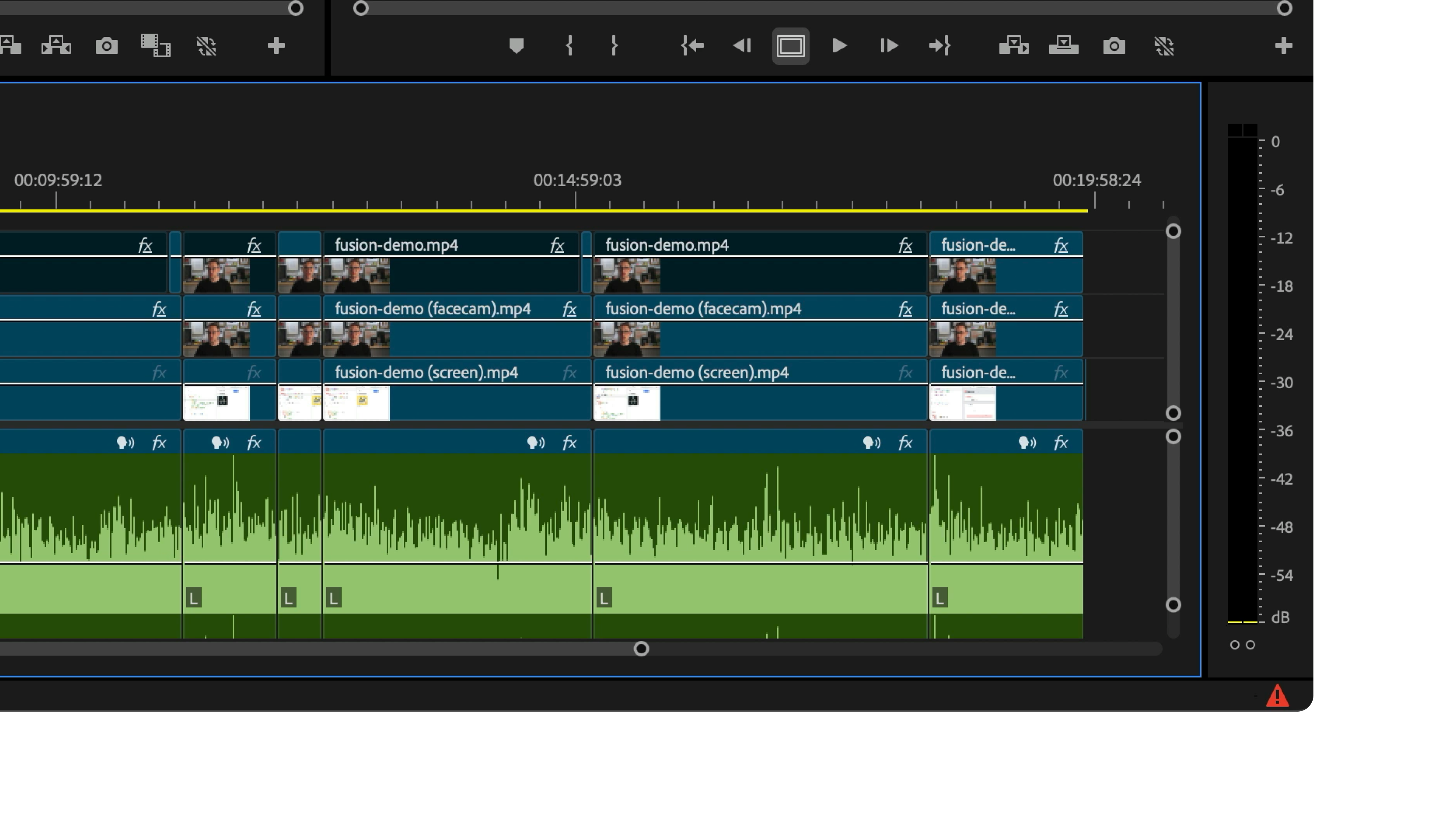Click the Extract icon in the Program Monitor

pyautogui.click(x=1063, y=46)
